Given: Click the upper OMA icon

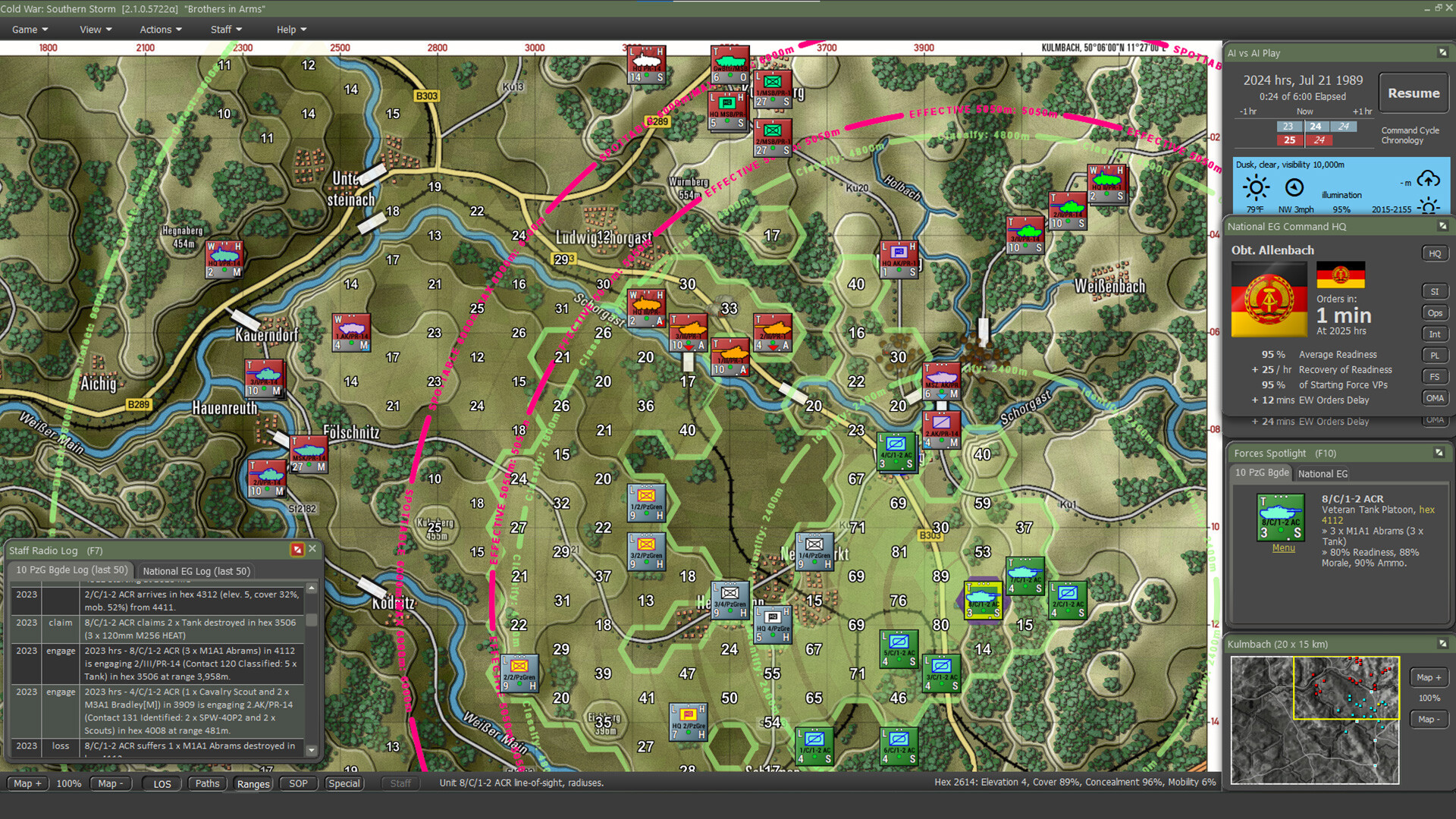Looking at the screenshot, I should [x=1435, y=397].
